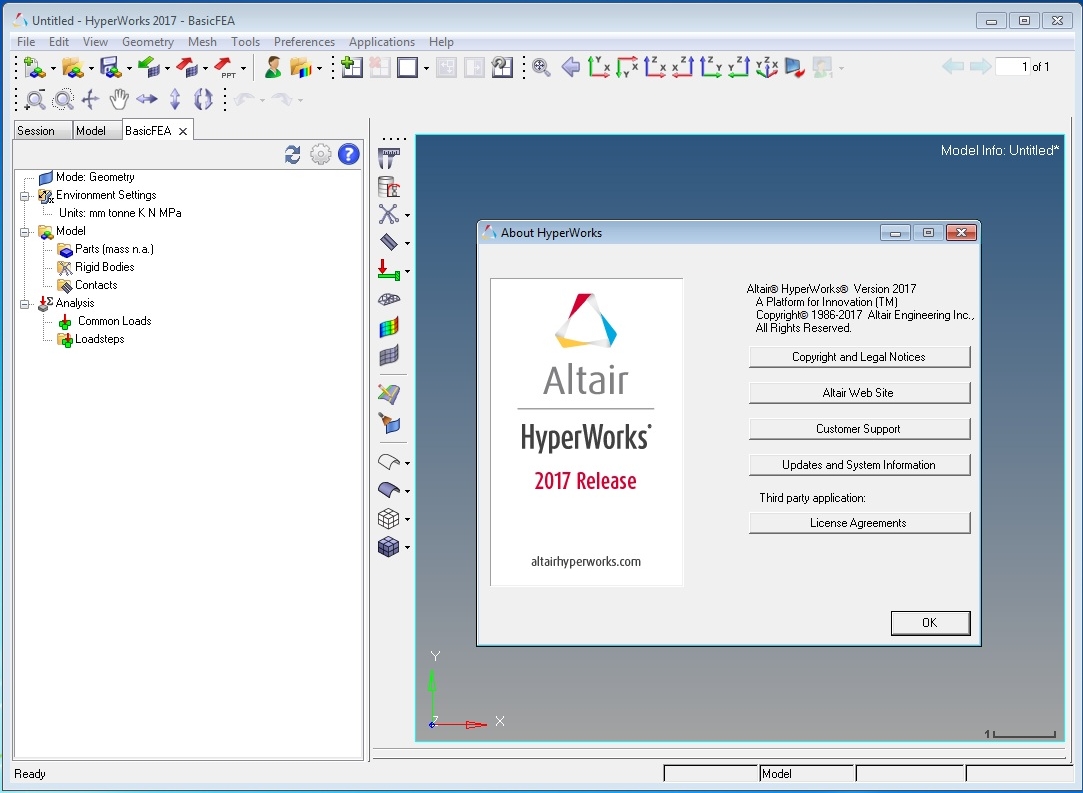The width and height of the screenshot is (1083, 793).
Task: Click the vertical rotate double-arrow icon
Action: coord(175,99)
